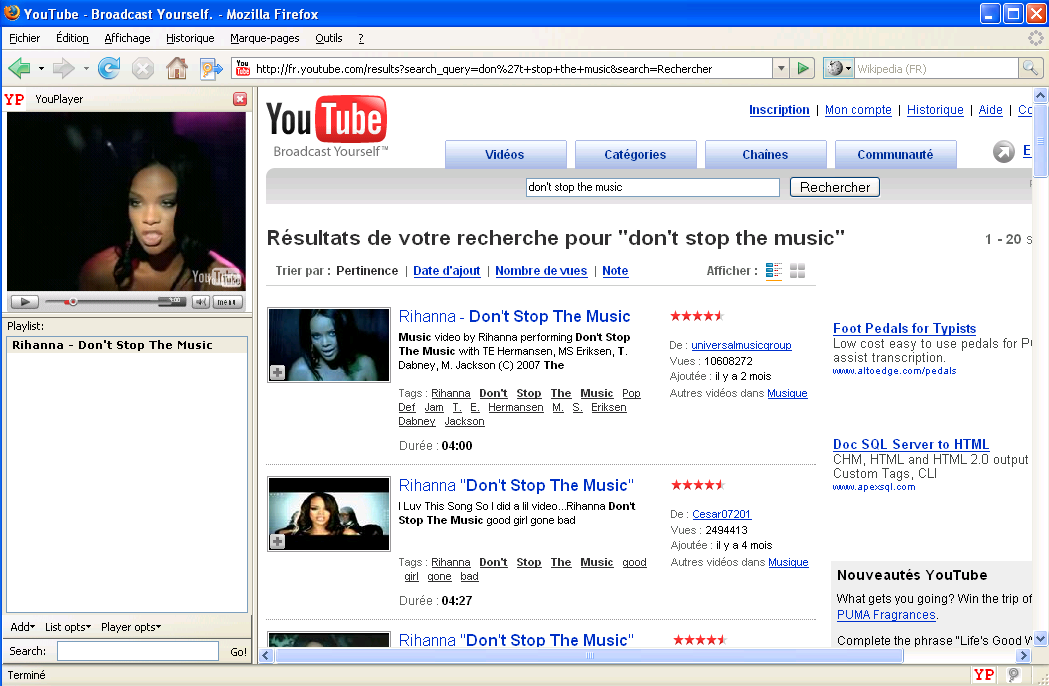Viewport: 1049px width, 686px height.
Task: Open the Doc SQL Server to HTML ad
Action: click(x=911, y=444)
